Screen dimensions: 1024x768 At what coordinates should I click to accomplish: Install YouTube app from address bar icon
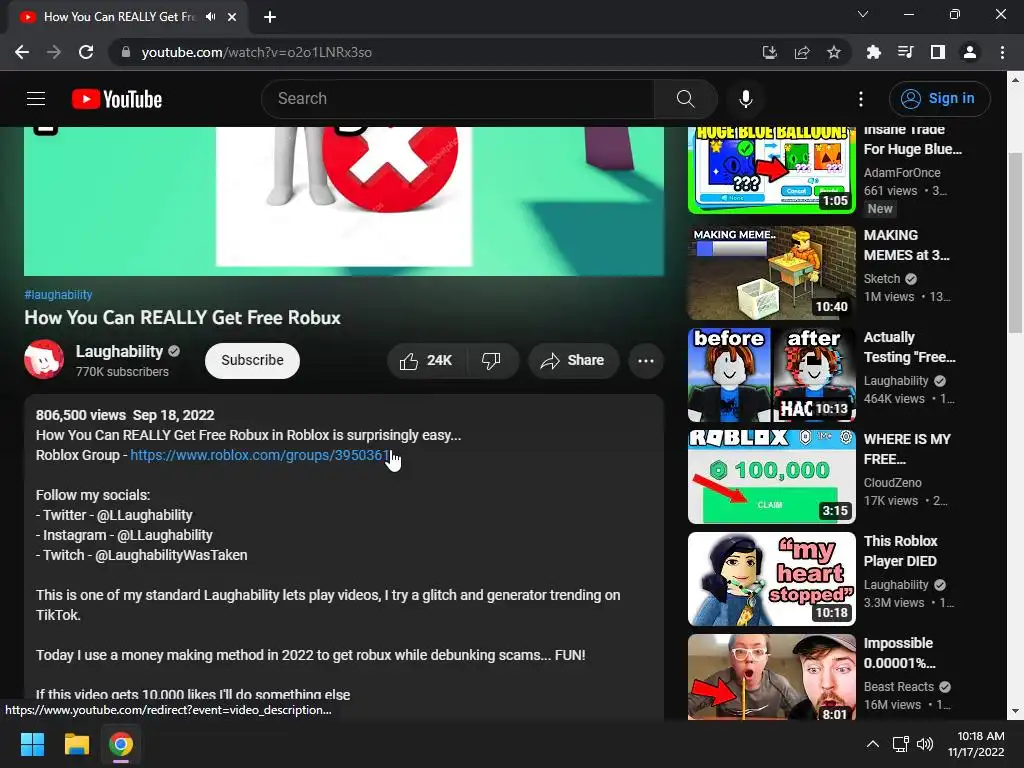(770, 52)
